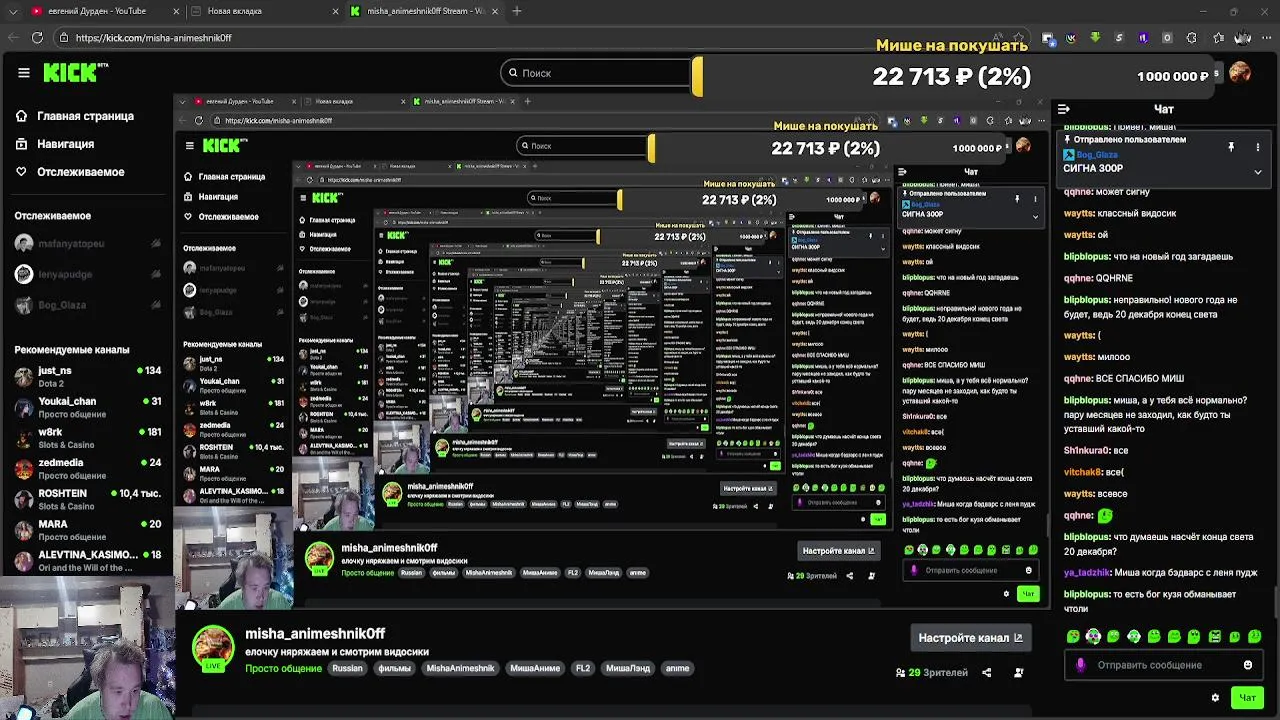Open the purple extension icon in the toolbar
The image size is (1280, 720).
1143,38
